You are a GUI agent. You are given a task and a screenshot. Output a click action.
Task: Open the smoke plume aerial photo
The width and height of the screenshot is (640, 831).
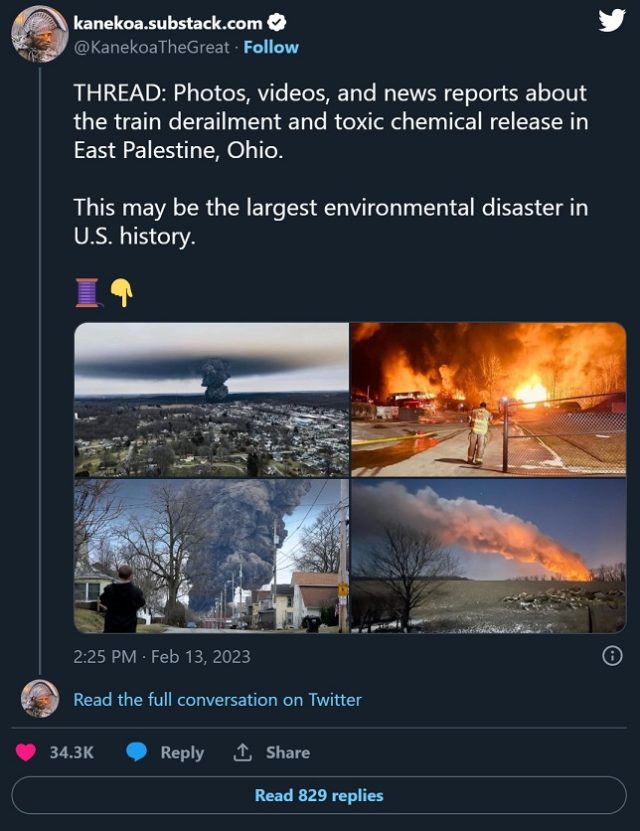click(x=212, y=400)
